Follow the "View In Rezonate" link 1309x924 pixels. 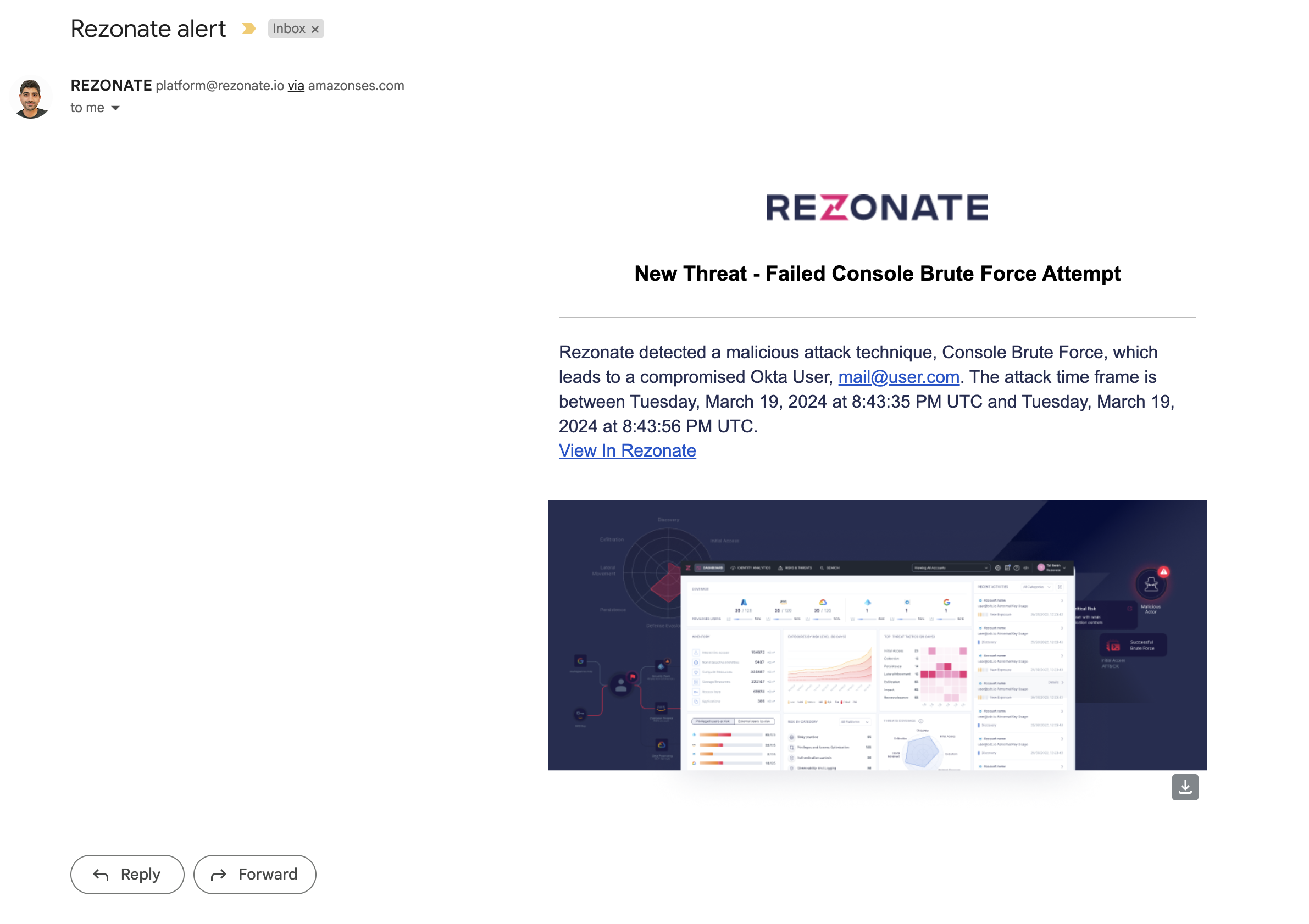[627, 450]
